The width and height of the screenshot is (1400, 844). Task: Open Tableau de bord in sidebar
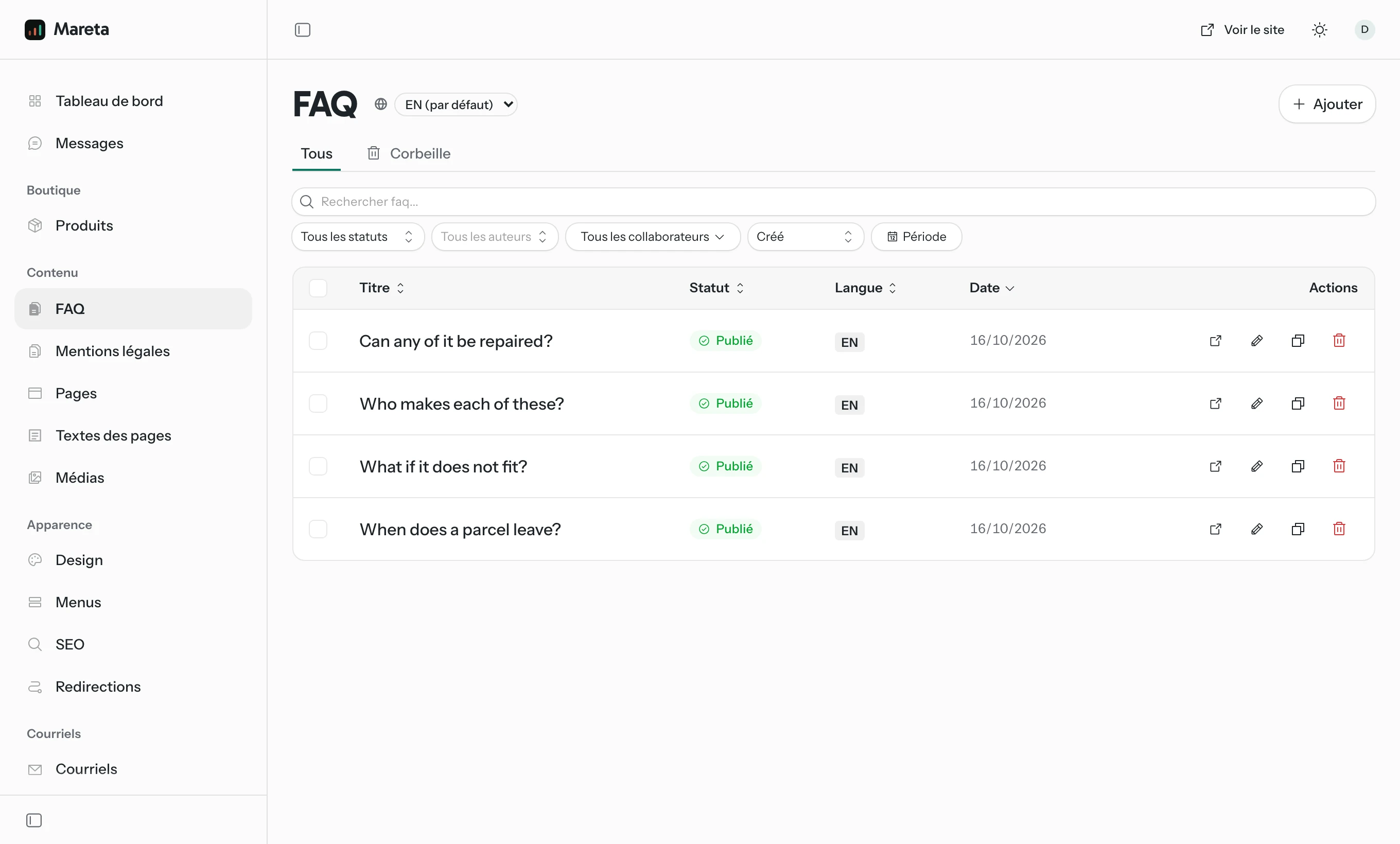click(x=133, y=101)
